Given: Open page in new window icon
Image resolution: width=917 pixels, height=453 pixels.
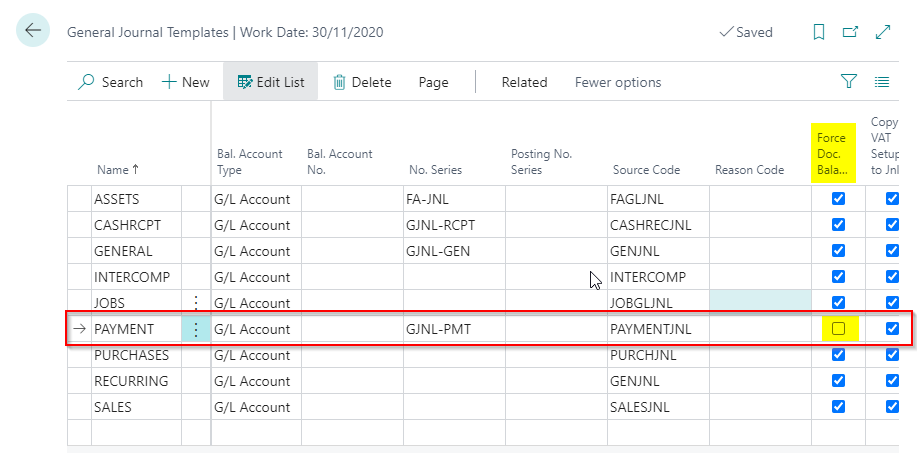Looking at the screenshot, I should [850, 32].
